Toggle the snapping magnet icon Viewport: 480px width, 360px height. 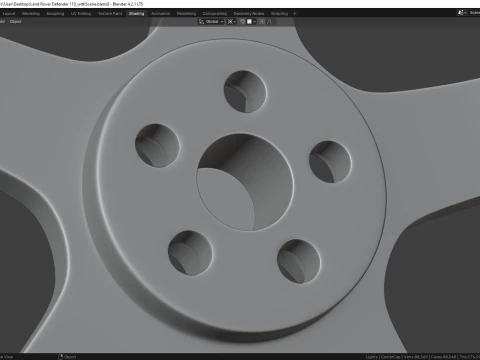pyautogui.click(x=242, y=22)
